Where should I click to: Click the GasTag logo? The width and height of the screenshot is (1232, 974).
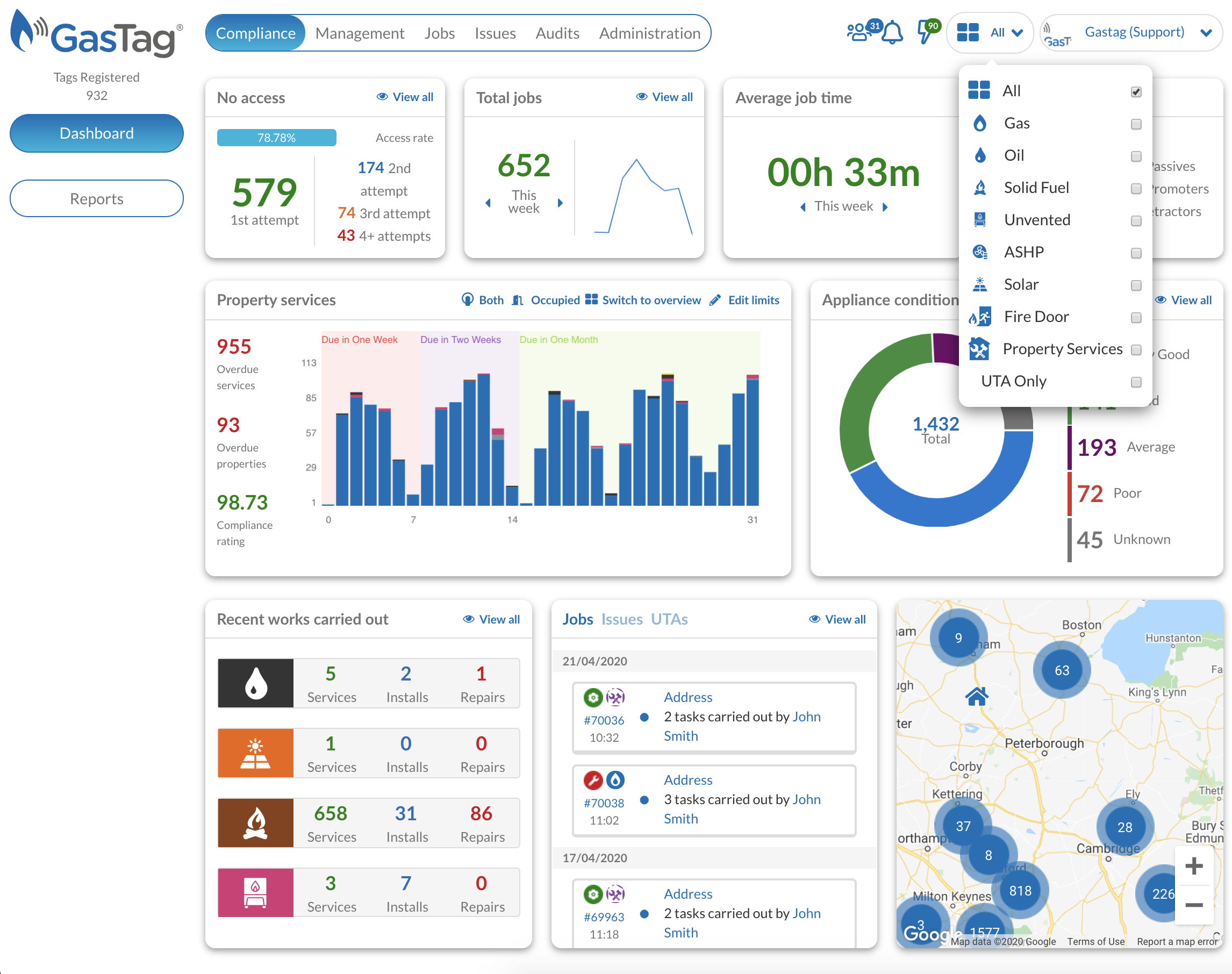pyautogui.click(x=97, y=34)
